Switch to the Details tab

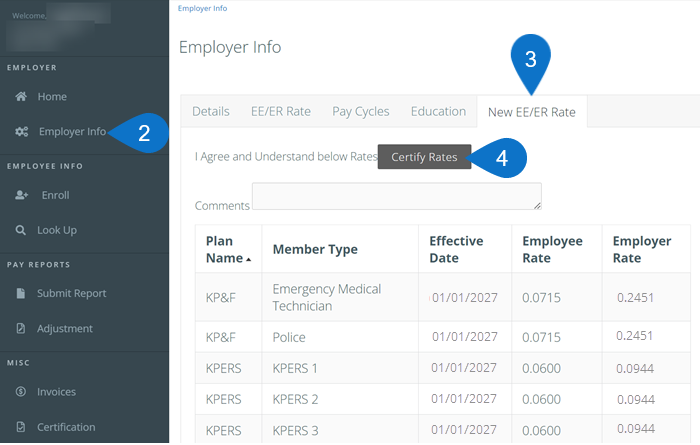pyautogui.click(x=210, y=112)
